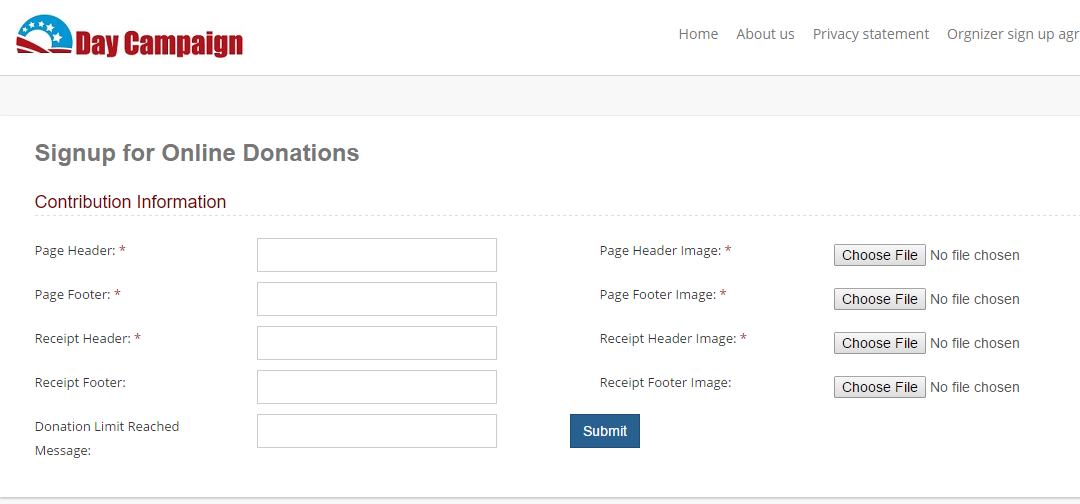The width and height of the screenshot is (1080, 504).
Task: Open Orgnizer sign up agreement link
Action: click(1013, 34)
